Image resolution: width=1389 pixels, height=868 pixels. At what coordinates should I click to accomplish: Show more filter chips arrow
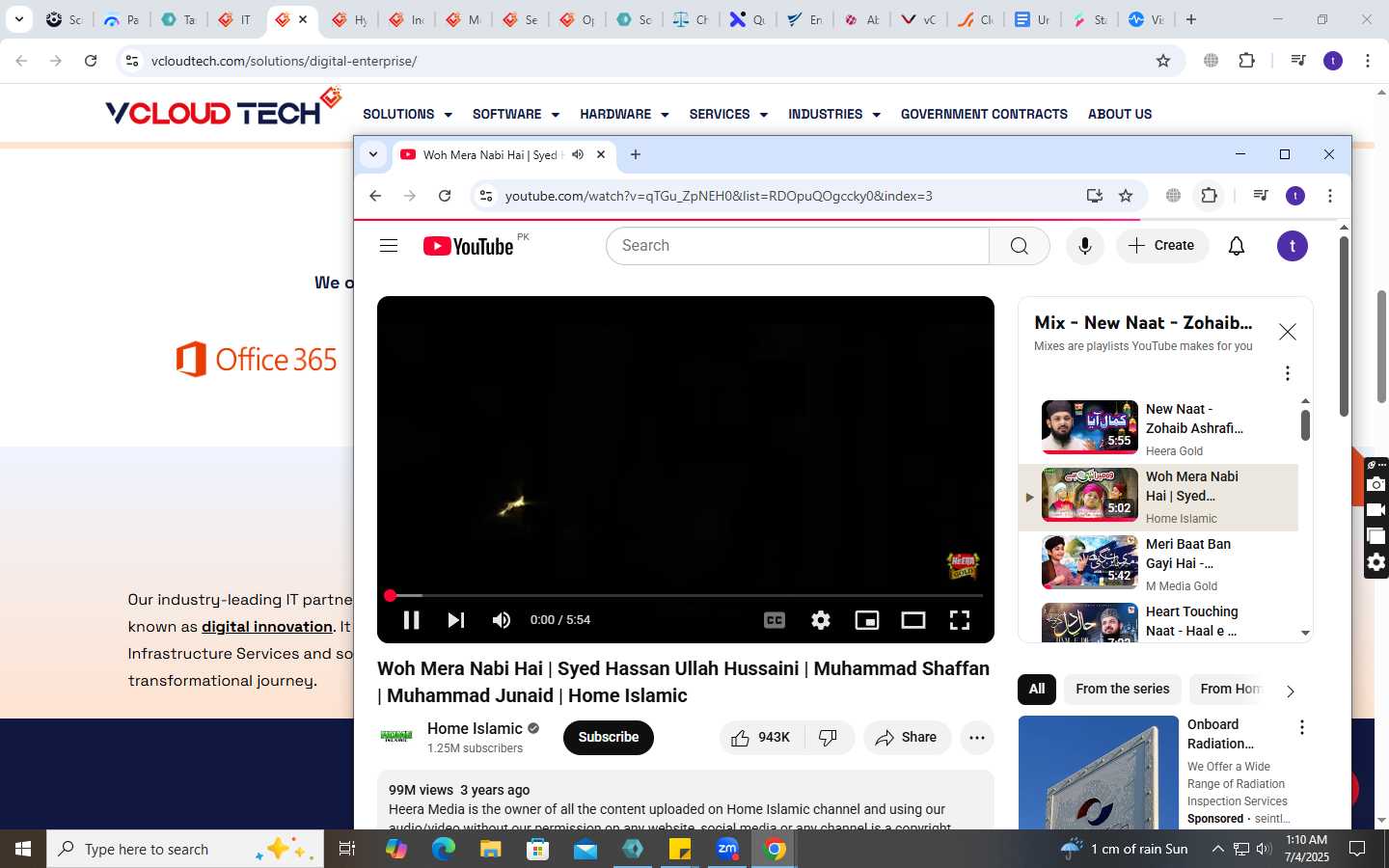click(1291, 691)
